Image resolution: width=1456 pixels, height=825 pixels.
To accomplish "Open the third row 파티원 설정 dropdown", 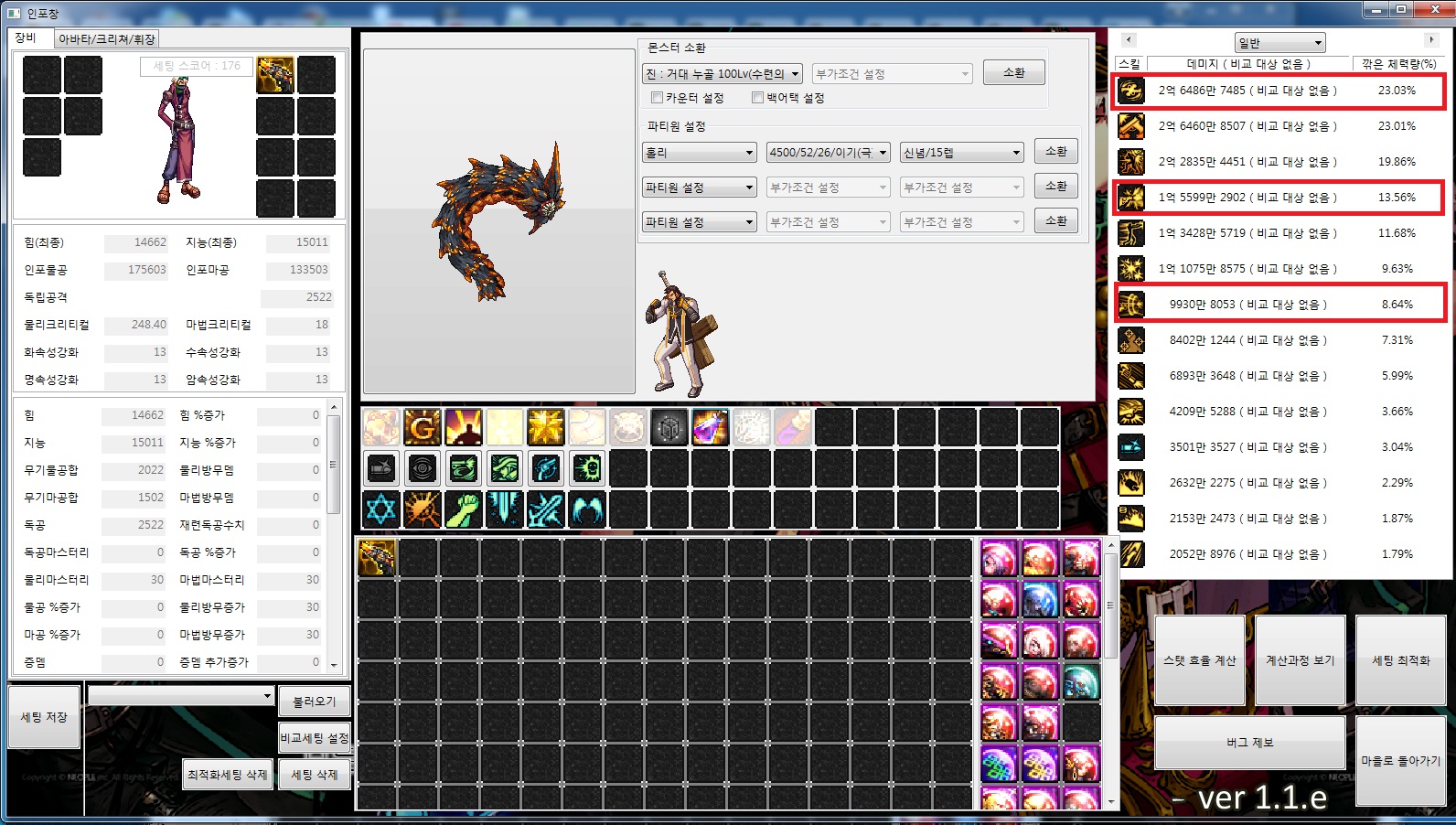I will (700, 222).
